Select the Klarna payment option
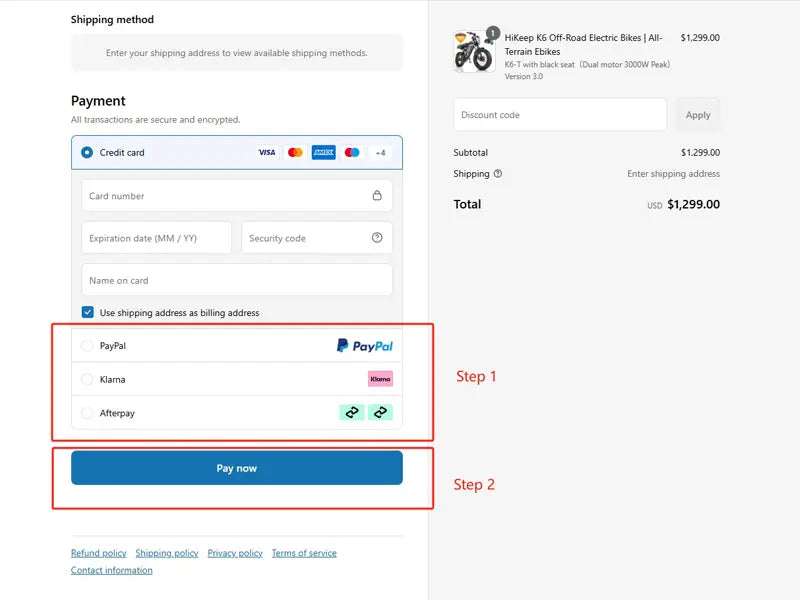 click(87, 379)
